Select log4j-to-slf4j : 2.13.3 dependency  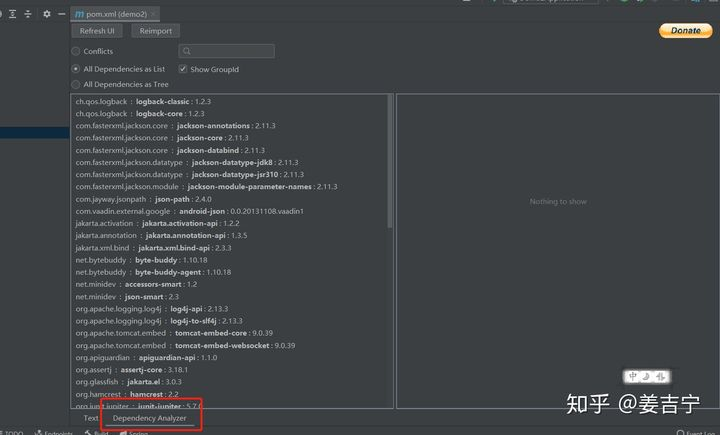point(159,321)
